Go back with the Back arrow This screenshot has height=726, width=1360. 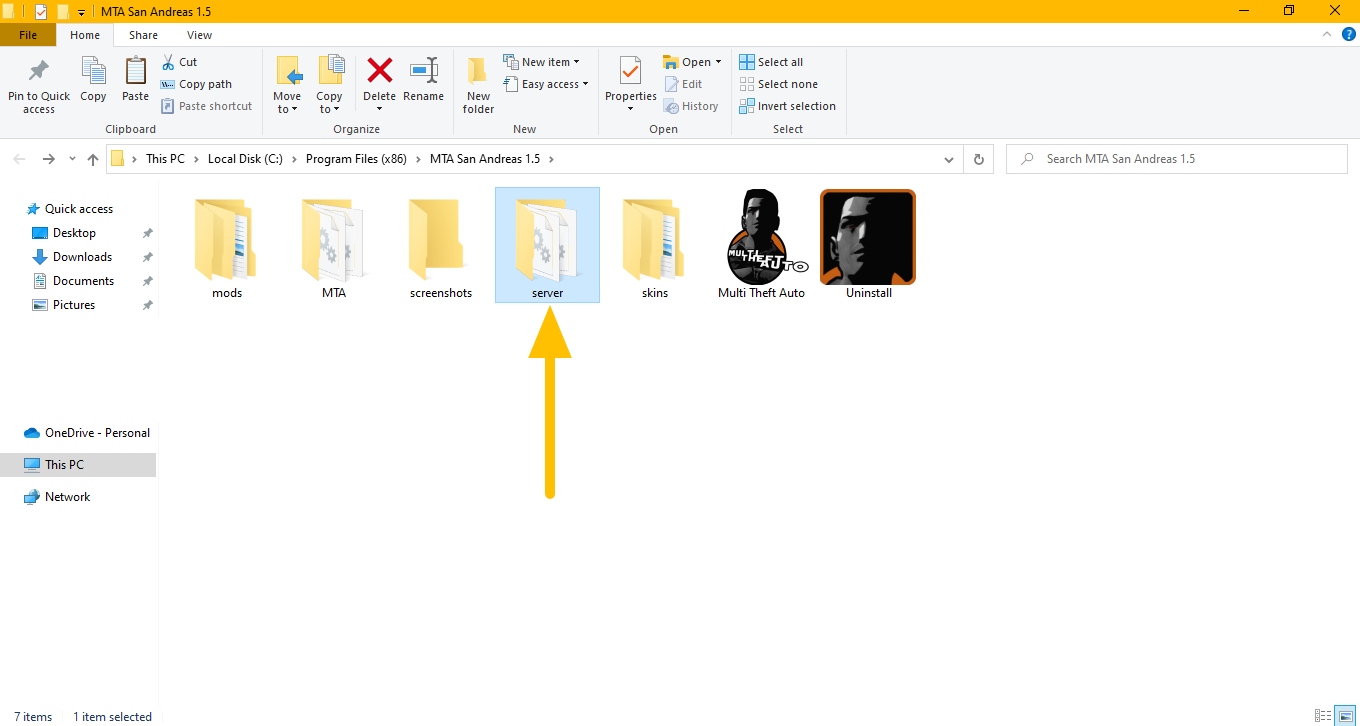coord(20,159)
